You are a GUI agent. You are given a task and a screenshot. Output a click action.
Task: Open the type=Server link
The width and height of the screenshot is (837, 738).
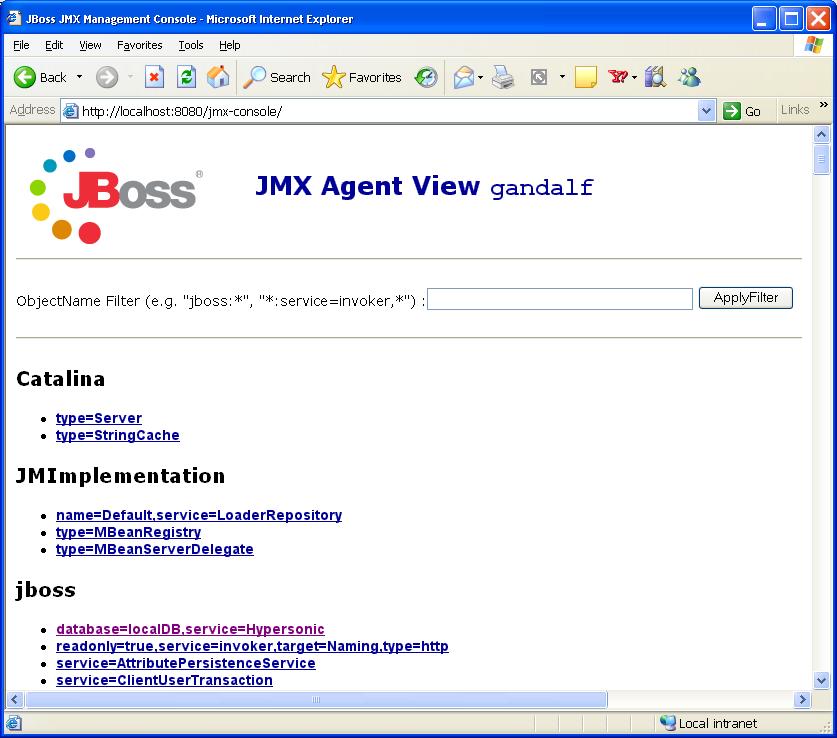[99, 418]
